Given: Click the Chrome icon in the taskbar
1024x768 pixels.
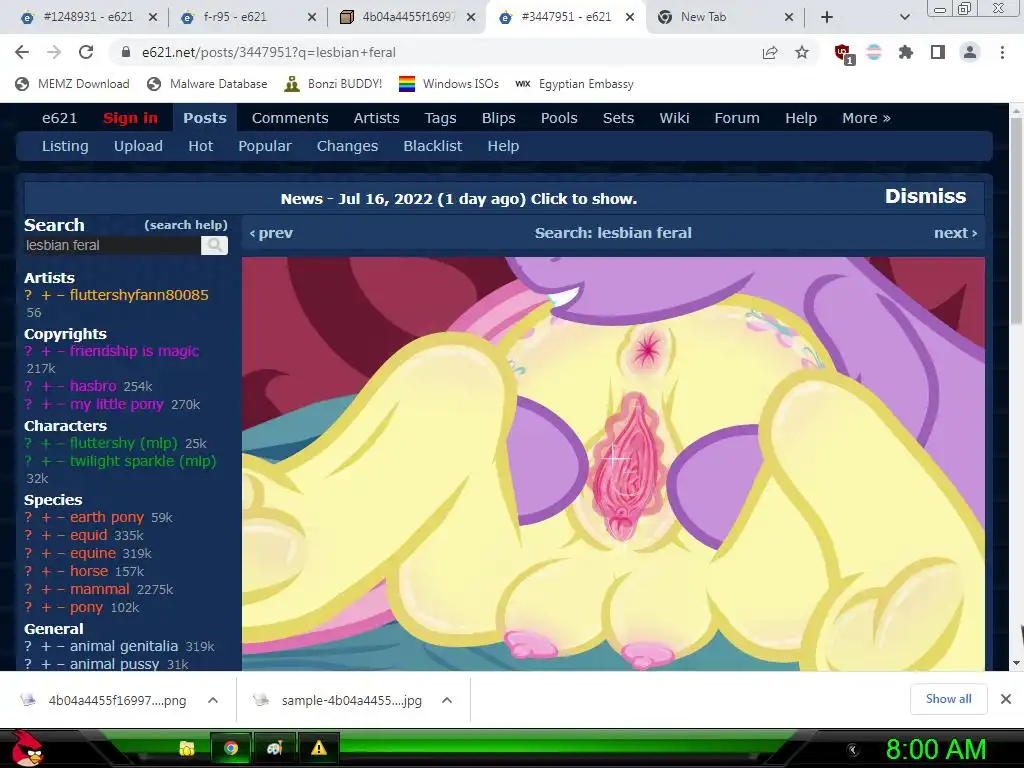Looking at the screenshot, I should 231,748.
